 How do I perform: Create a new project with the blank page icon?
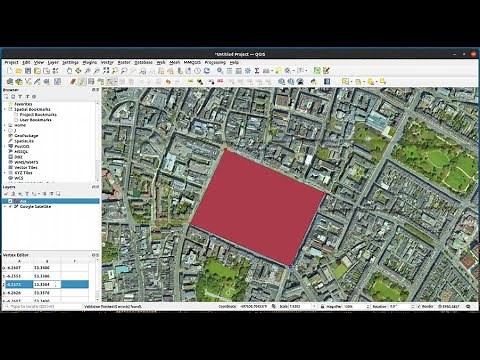pyautogui.click(x=10, y=71)
